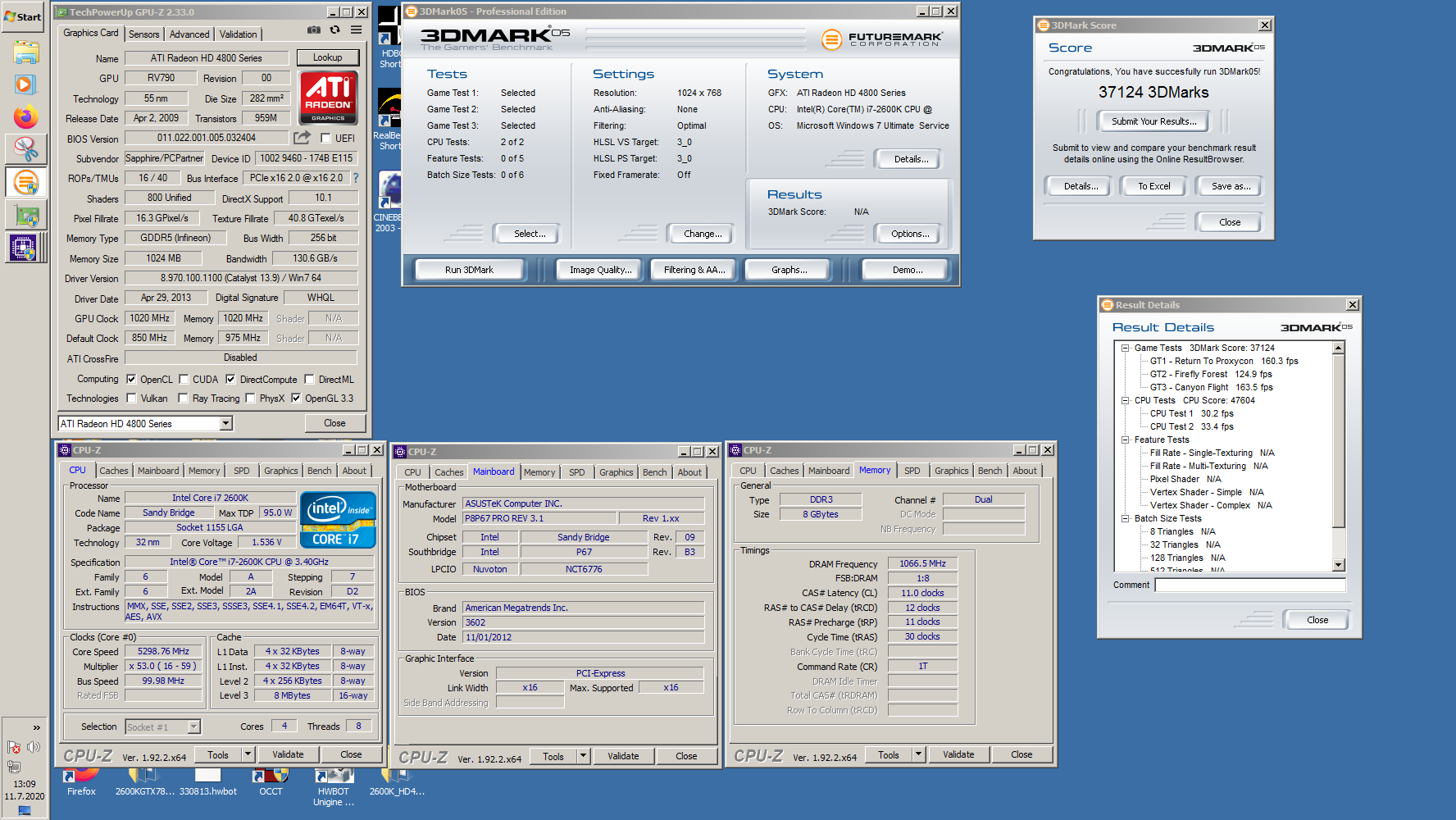Click the Image Quality button
Image resolution: width=1456 pixels, height=820 pixels.
click(601, 270)
